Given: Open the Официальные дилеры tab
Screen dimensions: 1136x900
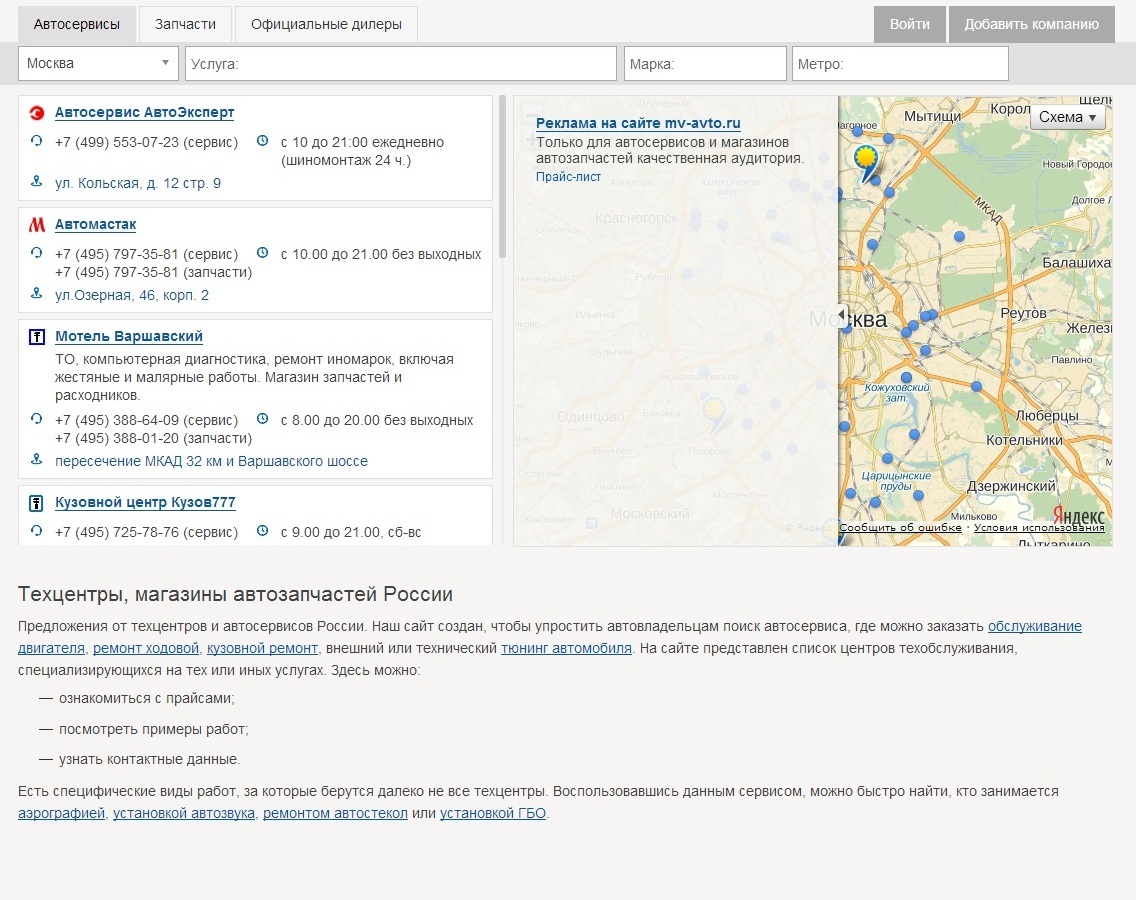Looking at the screenshot, I should pyautogui.click(x=326, y=24).
